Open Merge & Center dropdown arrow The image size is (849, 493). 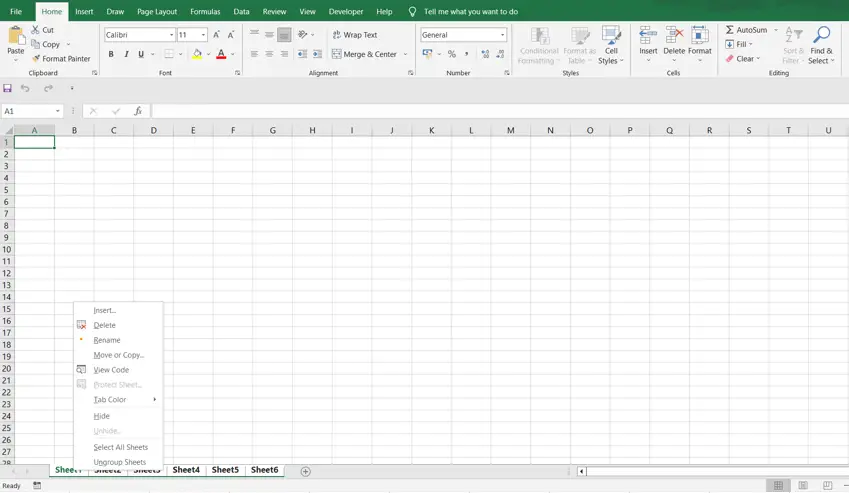(405, 54)
